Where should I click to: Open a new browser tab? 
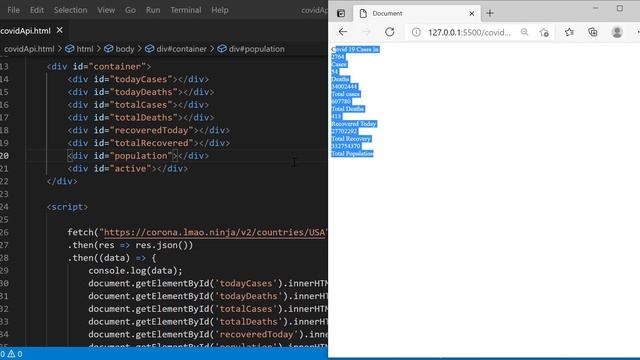pyautogui.click(x=490, y=13)
